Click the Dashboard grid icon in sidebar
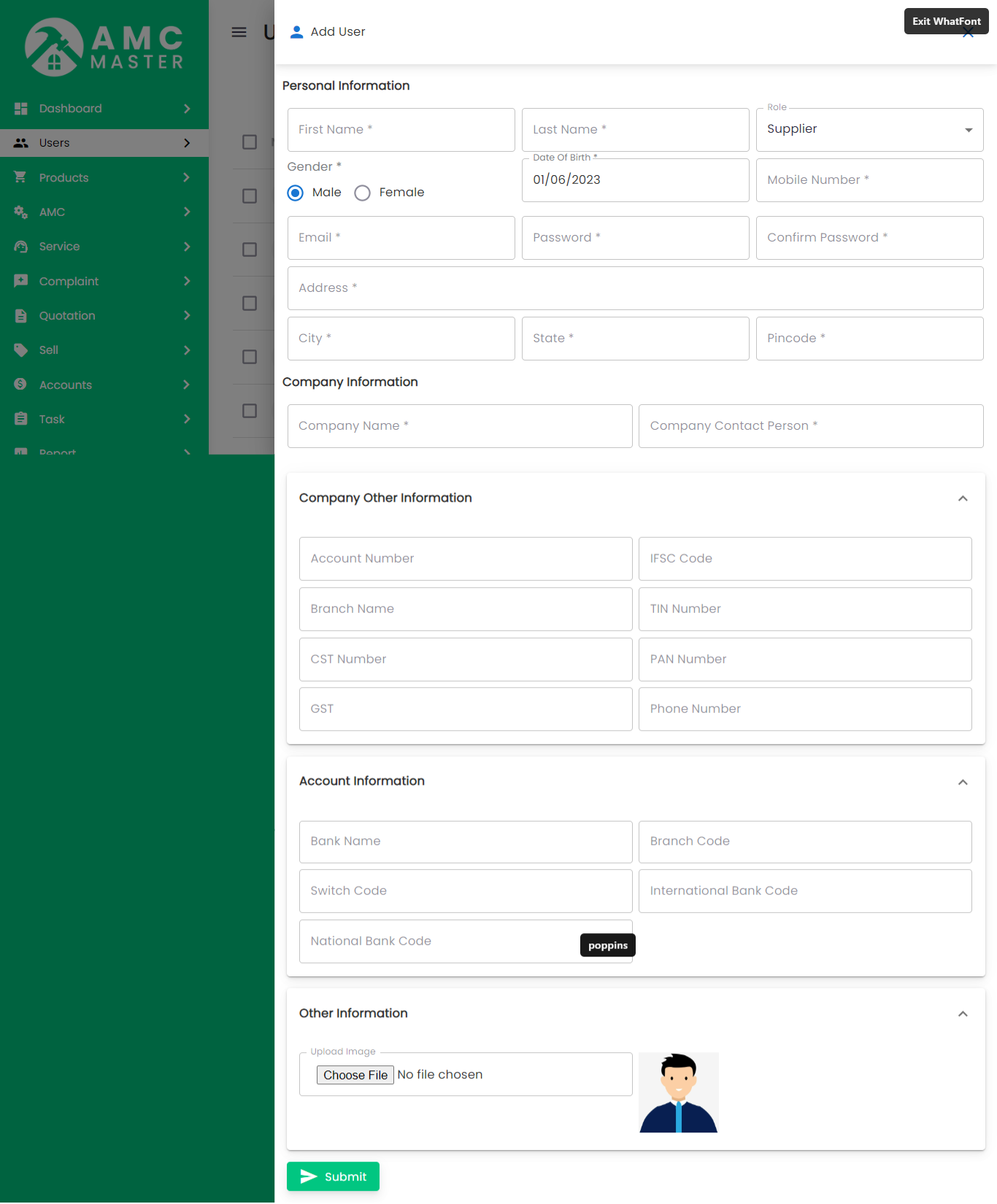The width and height of the screenshot is (997, 1204). (21, 109)
